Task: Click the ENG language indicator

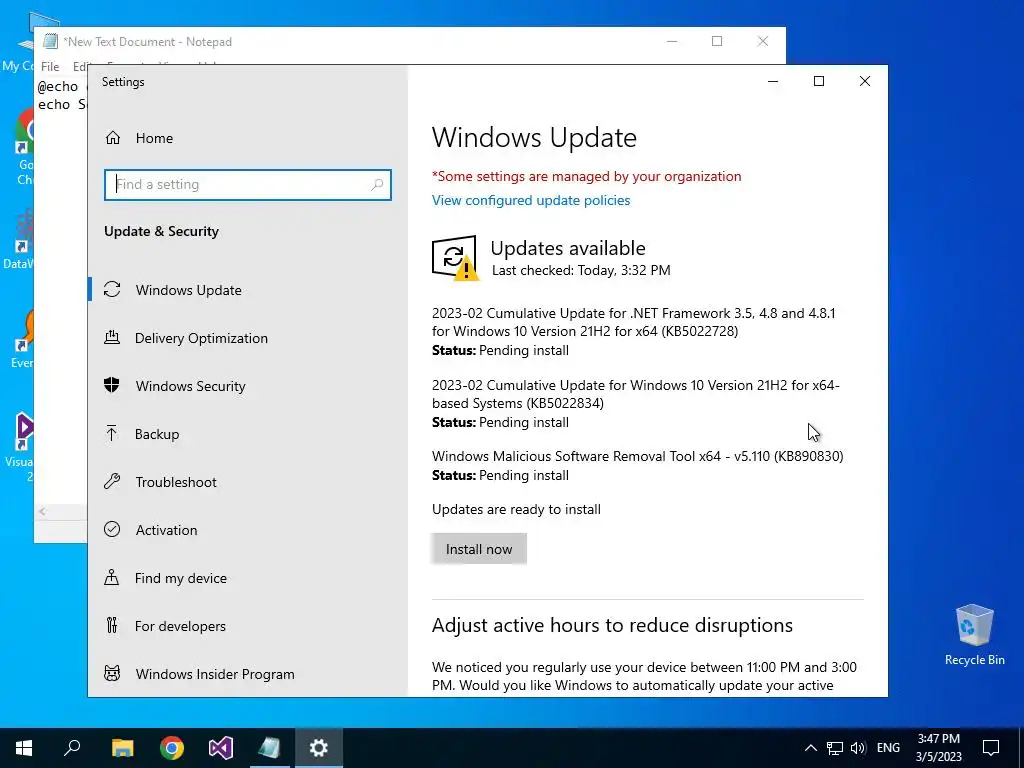Action: point(888,748)
